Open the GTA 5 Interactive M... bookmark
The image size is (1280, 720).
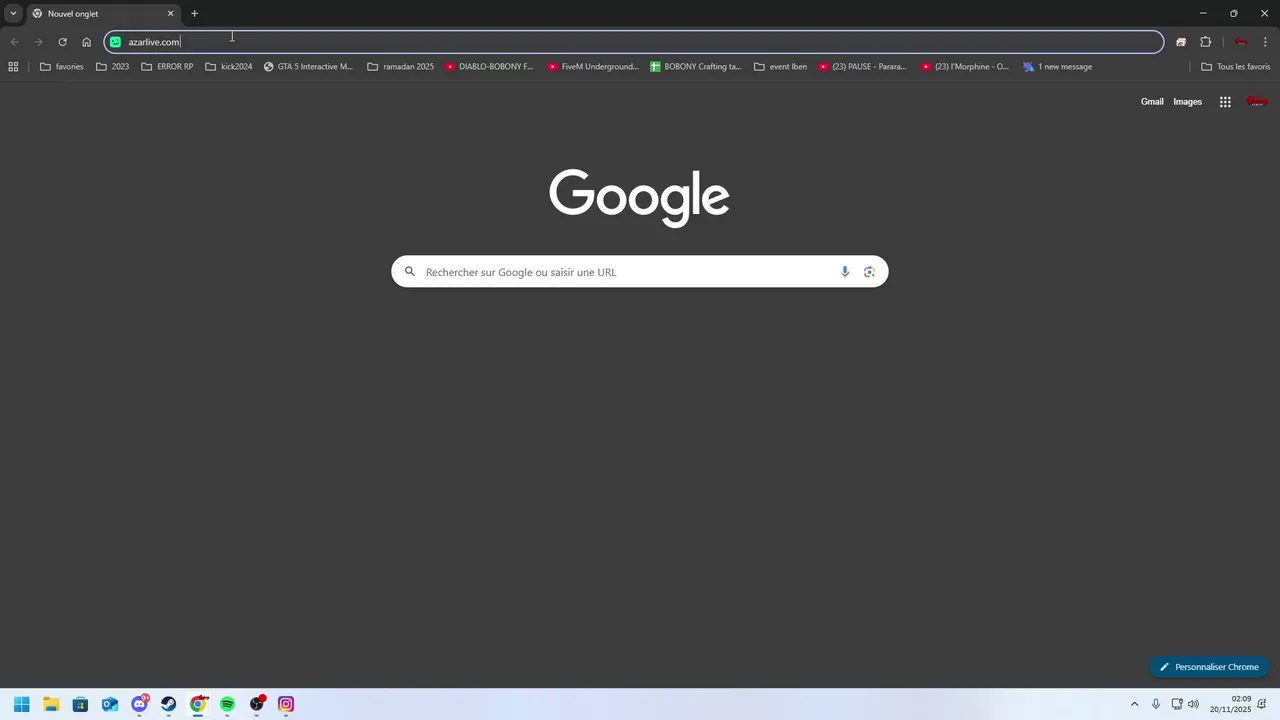click(x=308, y=67)
